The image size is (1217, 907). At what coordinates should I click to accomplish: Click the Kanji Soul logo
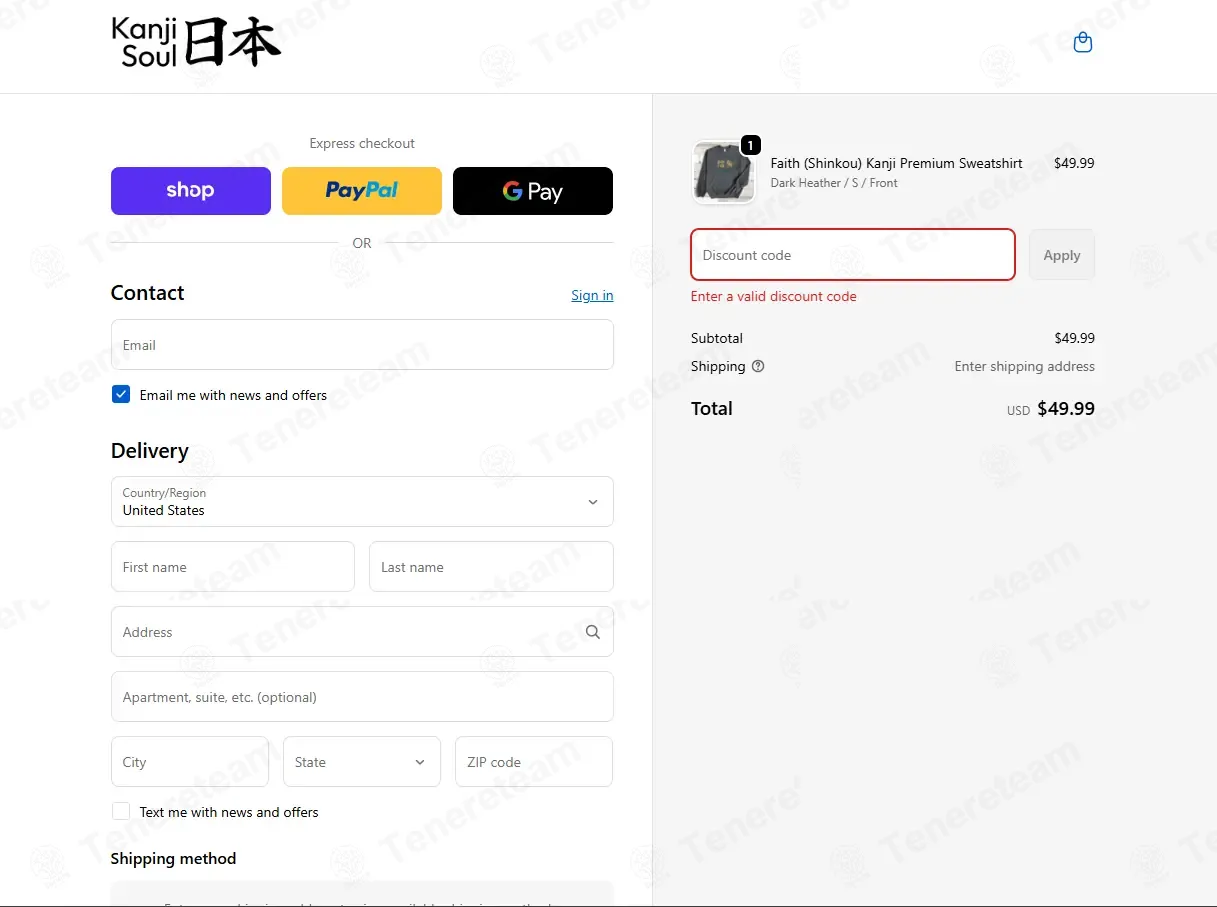coord(196,43)
